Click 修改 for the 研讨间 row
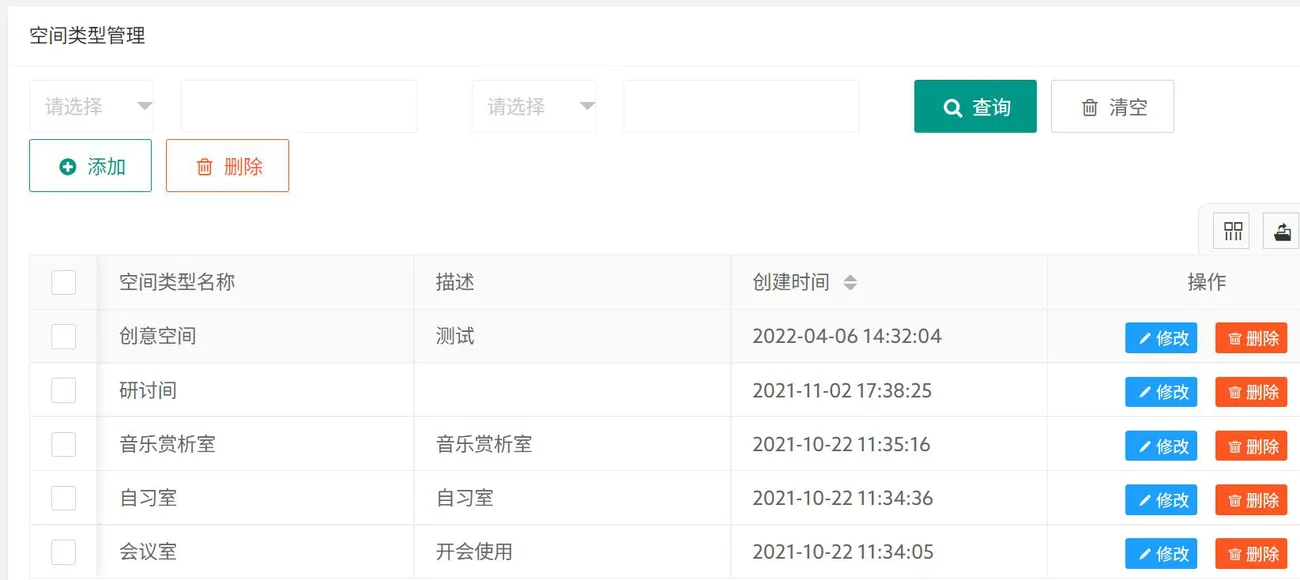Viewport: 1300px width, 580px height. coord(1161,392)
